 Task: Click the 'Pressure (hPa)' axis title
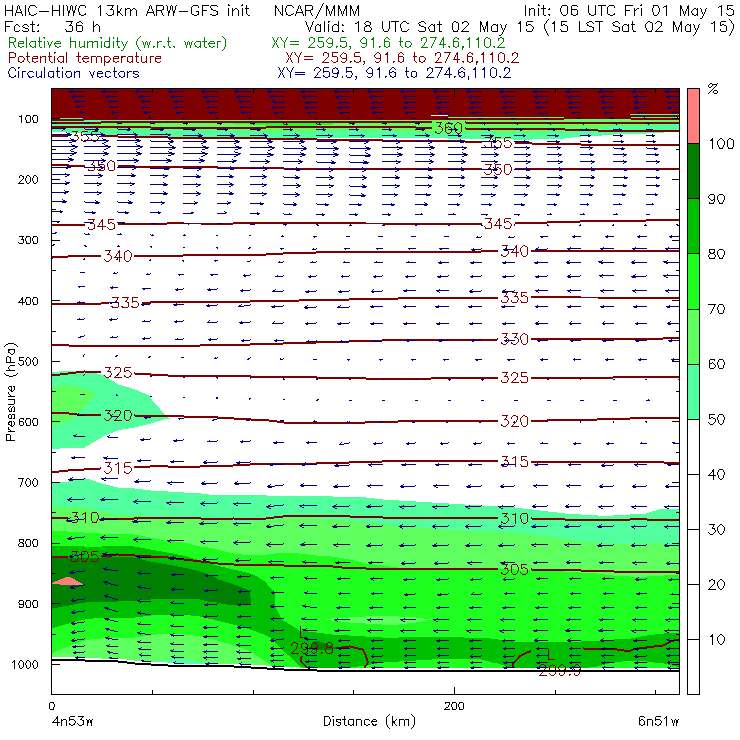(10, 392)
